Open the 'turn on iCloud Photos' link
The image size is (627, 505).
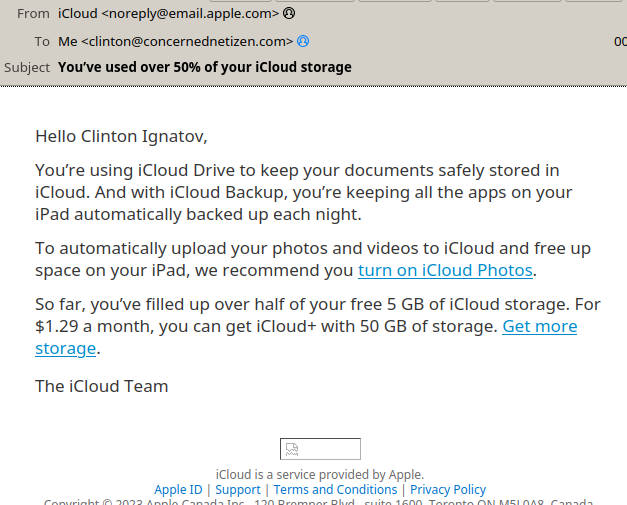tap(445, 271)
